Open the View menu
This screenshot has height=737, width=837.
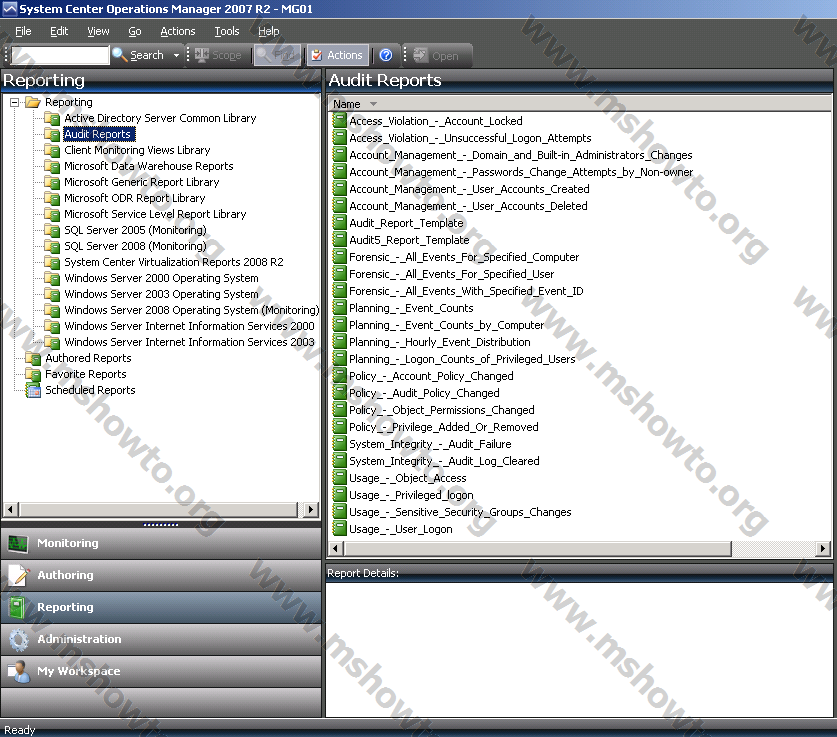click(98, 31)
